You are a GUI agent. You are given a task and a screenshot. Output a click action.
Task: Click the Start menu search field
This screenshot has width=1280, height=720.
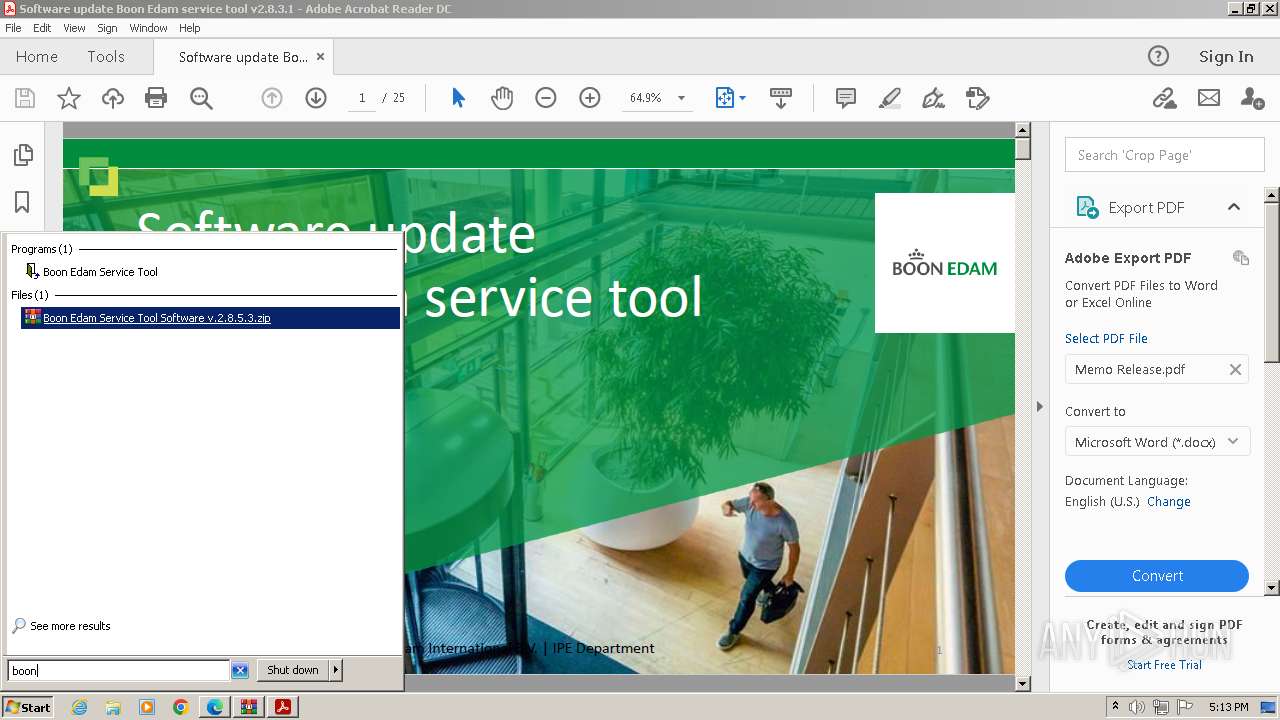pyautogui.click(x=119, y=670)
